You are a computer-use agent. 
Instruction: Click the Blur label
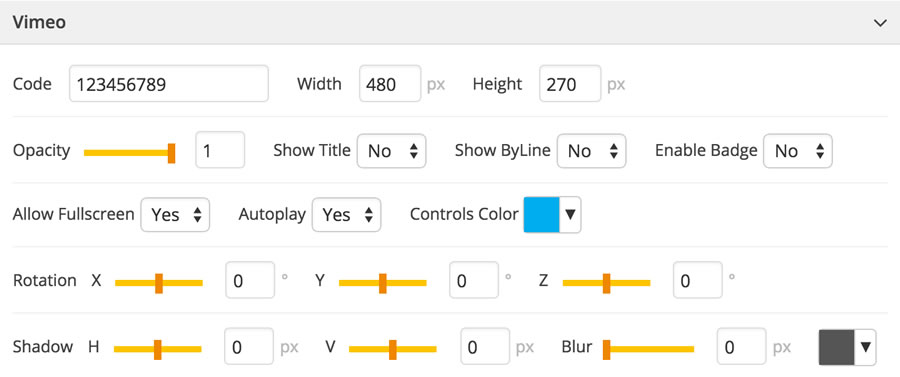[x=577, y=347]
